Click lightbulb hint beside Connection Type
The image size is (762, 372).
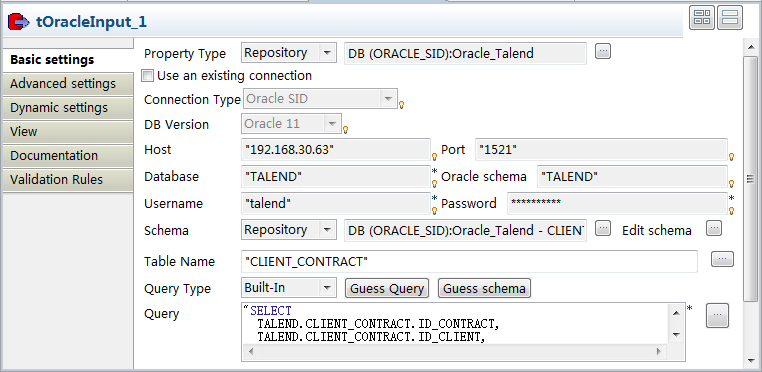click(401, 105)
